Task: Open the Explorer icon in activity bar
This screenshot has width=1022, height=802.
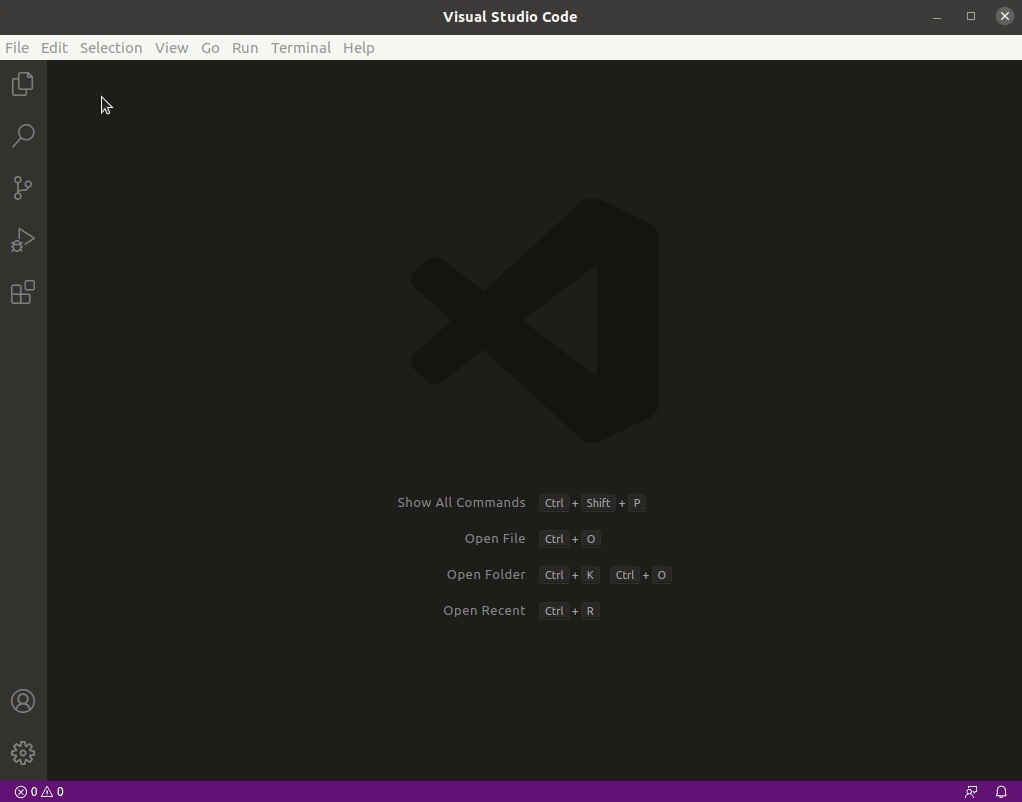Action: click(22, 84)
